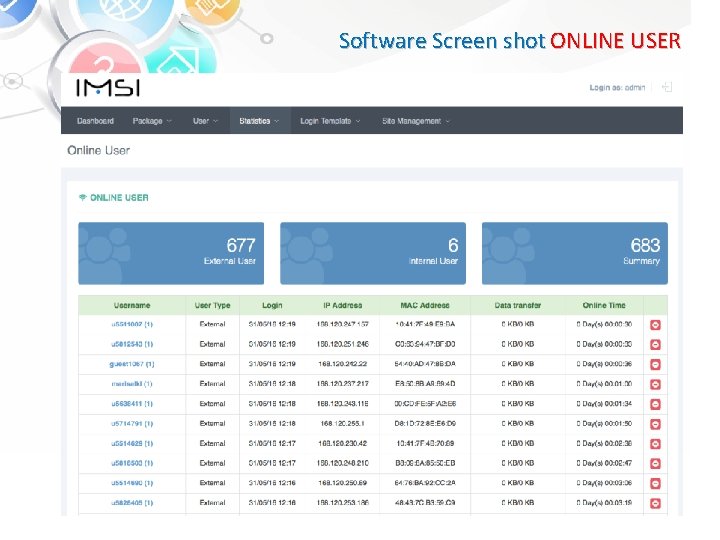
Task: Disconnect user with online time 00:00:30
Action: click(655, 325)
